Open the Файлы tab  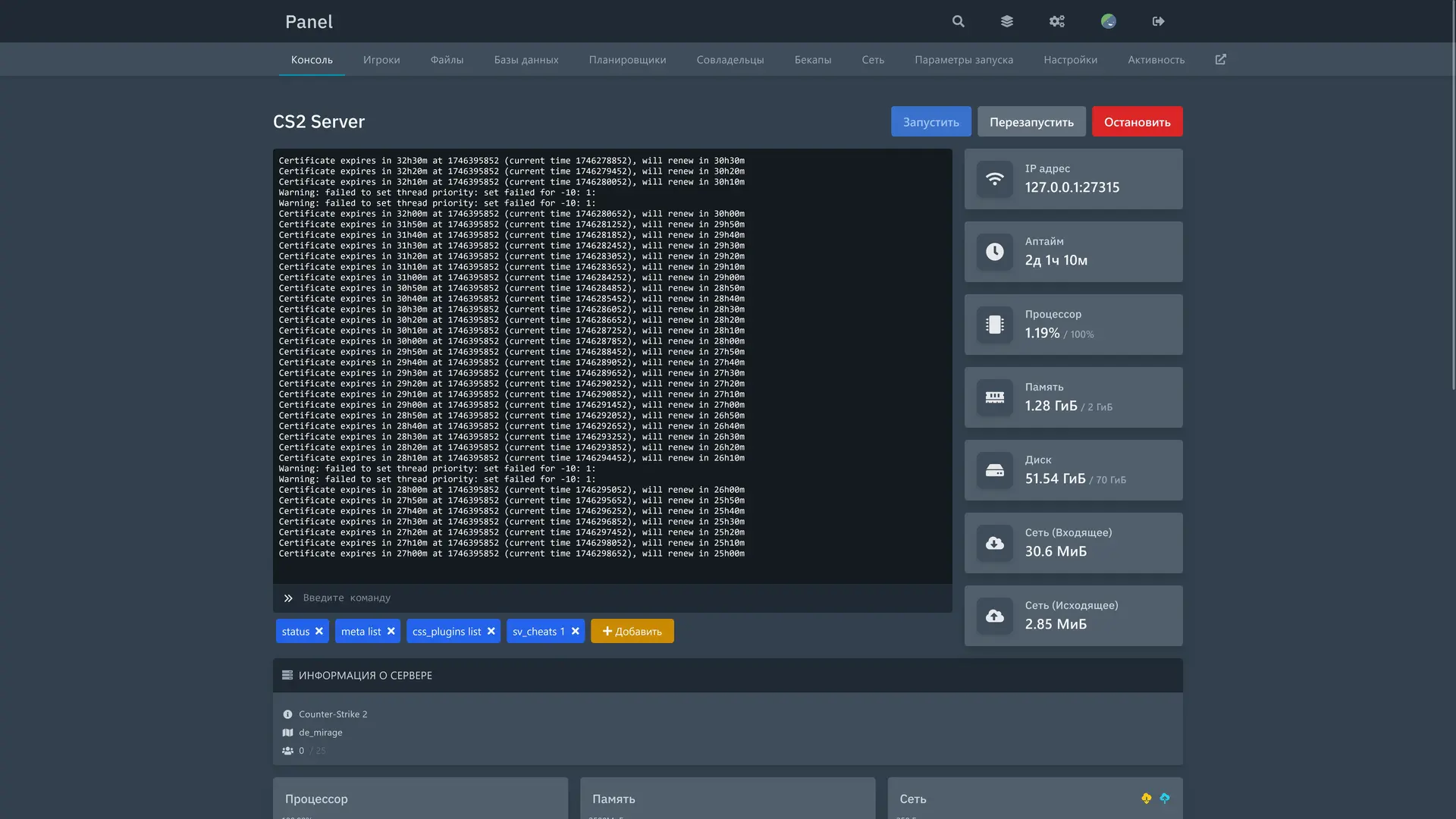(447, 59)
